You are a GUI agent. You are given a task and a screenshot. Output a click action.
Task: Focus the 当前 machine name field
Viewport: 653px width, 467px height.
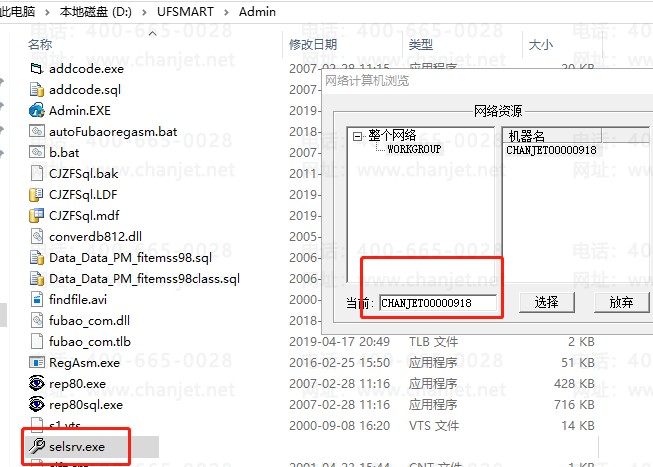click(x=438, y=303)
